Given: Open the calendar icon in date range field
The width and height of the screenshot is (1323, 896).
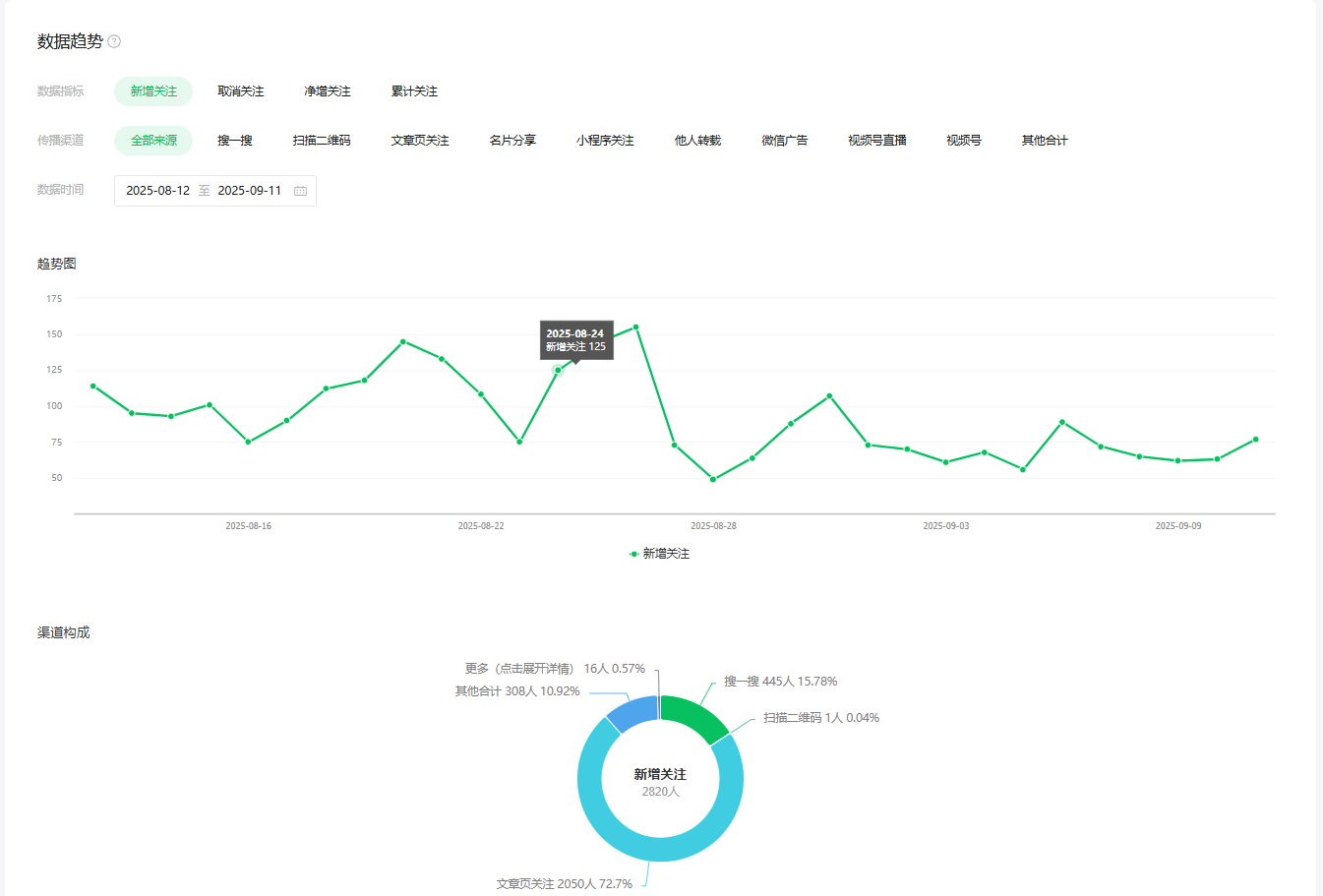Looking at the screenshot, I should (300, 191).
